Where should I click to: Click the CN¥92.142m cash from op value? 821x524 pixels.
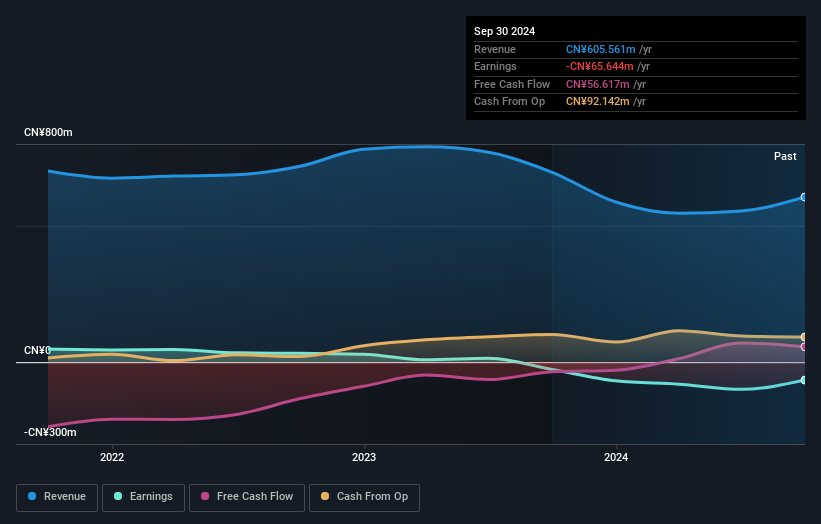click(597, 102)
